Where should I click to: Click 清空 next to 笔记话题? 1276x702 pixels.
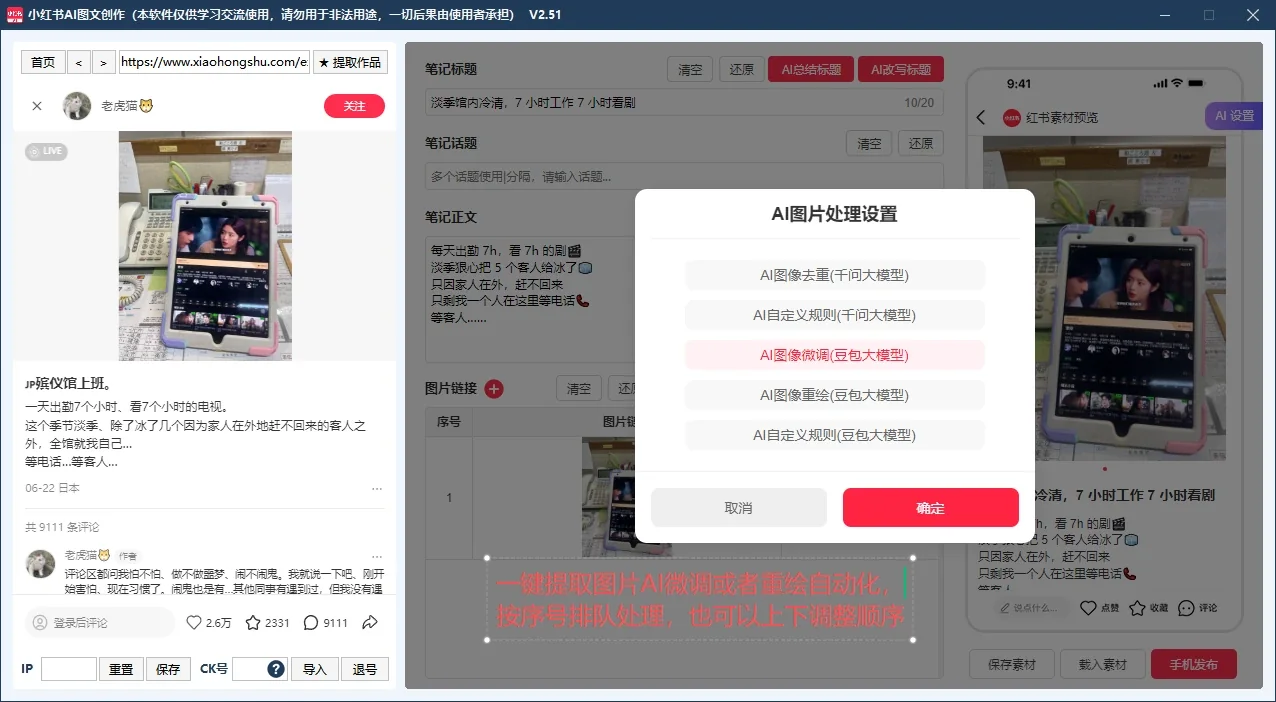pyautogui.click(x=869, y=143)
